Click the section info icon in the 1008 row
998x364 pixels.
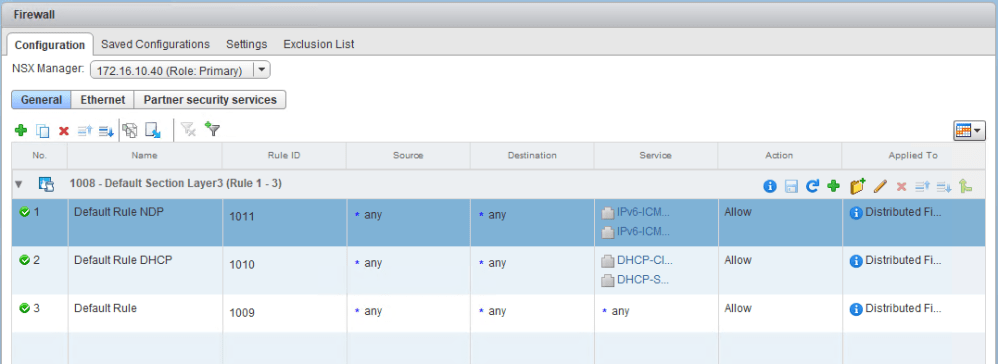[x=770, y=186]
